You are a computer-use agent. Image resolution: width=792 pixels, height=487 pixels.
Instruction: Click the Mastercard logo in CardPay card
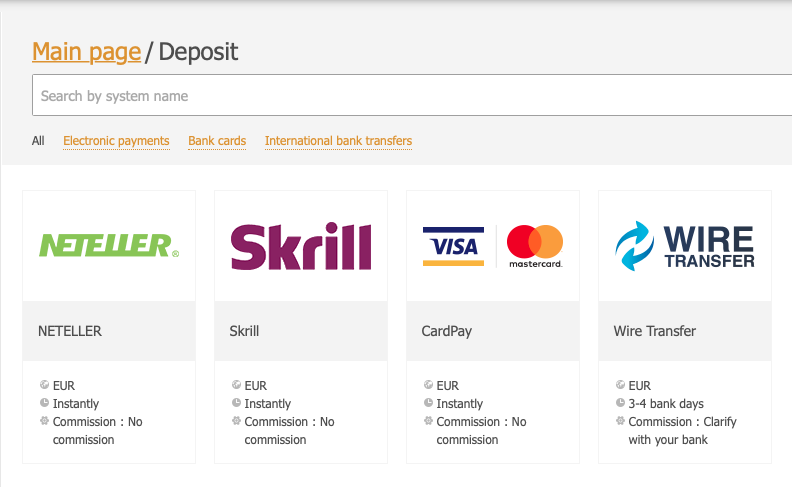click(535, 247)
